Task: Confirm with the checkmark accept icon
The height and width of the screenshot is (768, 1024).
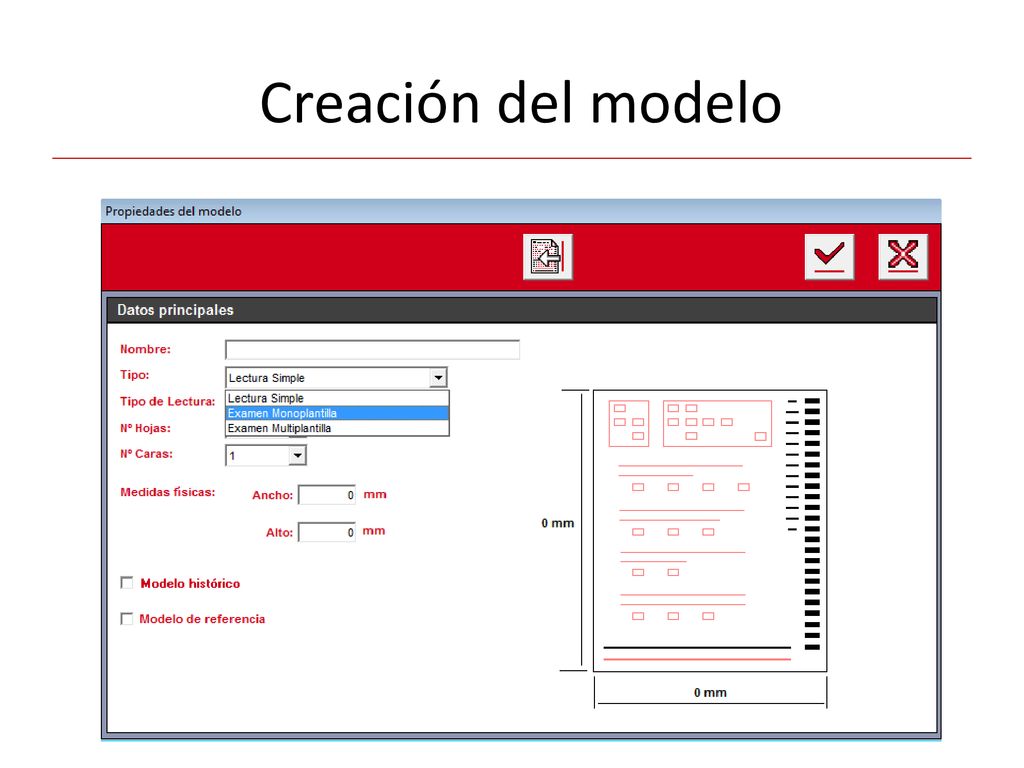Action: coord(829,257)
